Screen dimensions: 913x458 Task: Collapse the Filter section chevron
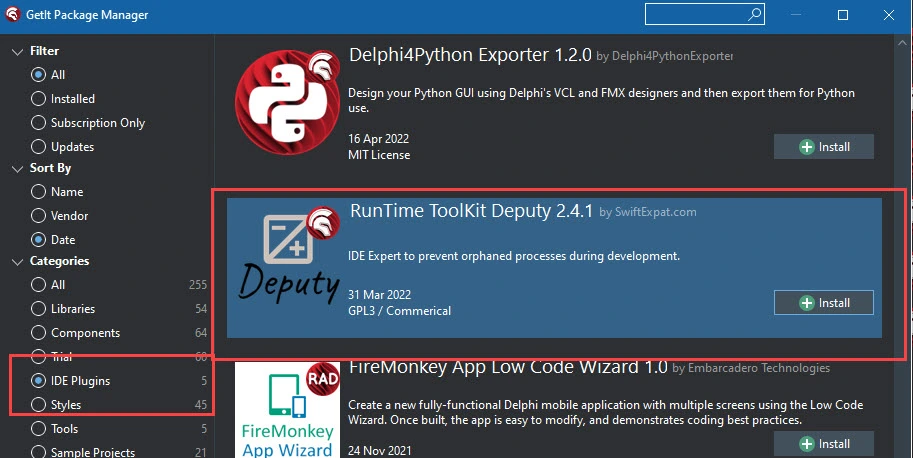point(16,51)
